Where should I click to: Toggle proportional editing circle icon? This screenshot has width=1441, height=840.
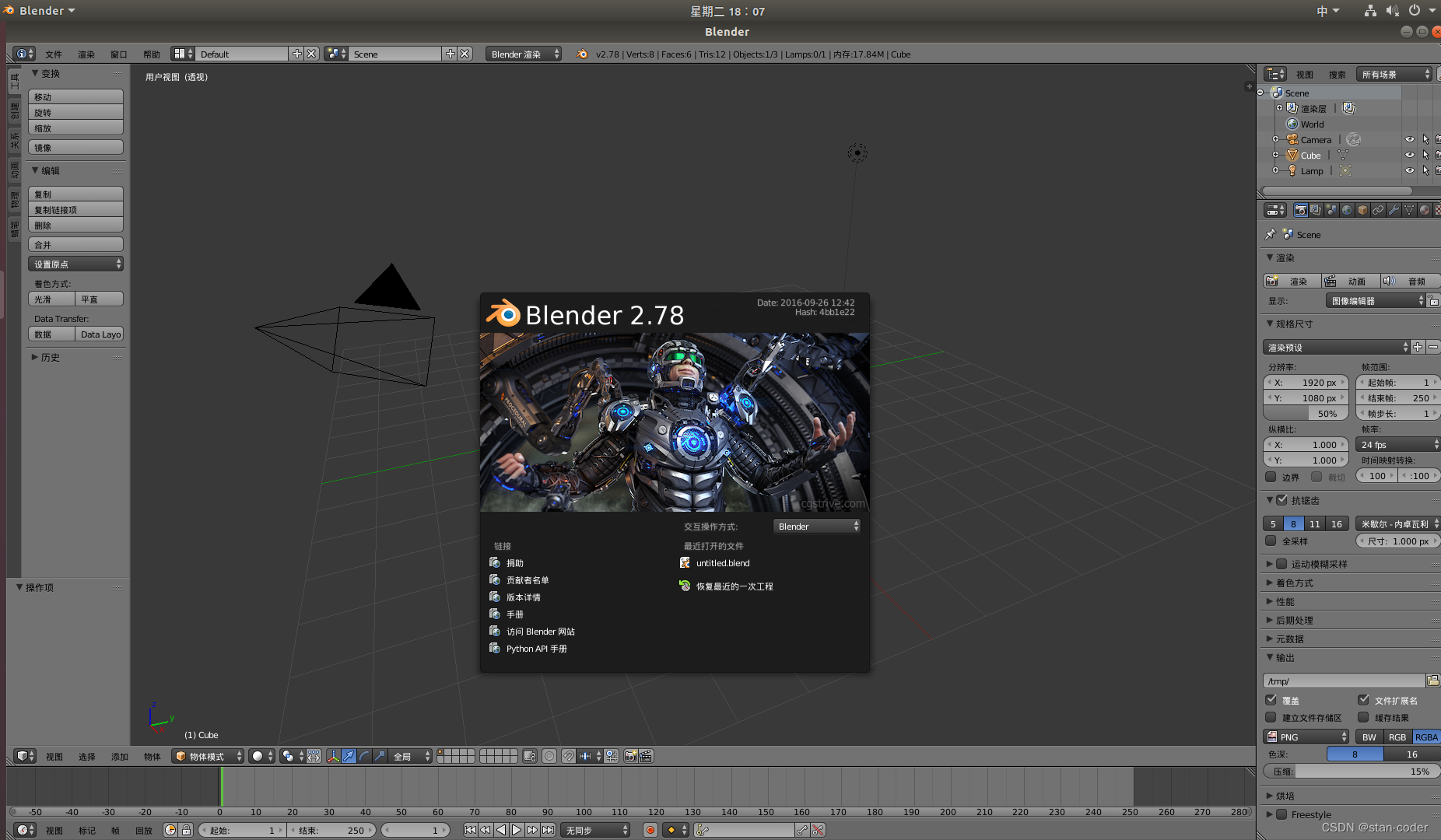tap(549, 756)
